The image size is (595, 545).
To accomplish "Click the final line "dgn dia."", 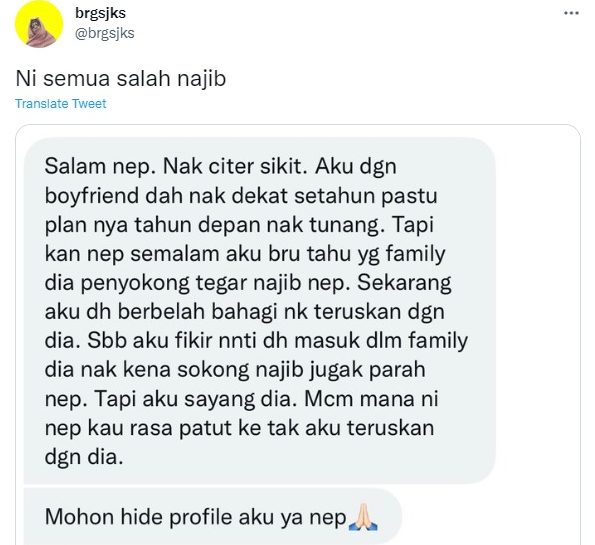I will [84, 457].
